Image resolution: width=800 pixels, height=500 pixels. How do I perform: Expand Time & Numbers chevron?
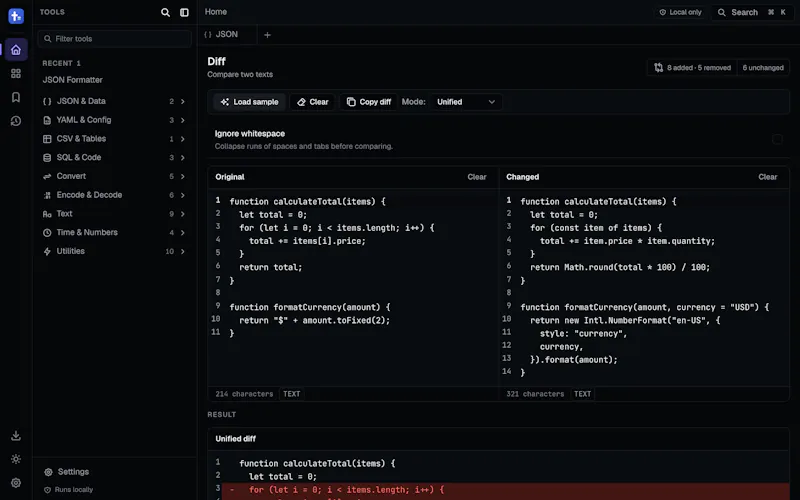pos(183,233)
